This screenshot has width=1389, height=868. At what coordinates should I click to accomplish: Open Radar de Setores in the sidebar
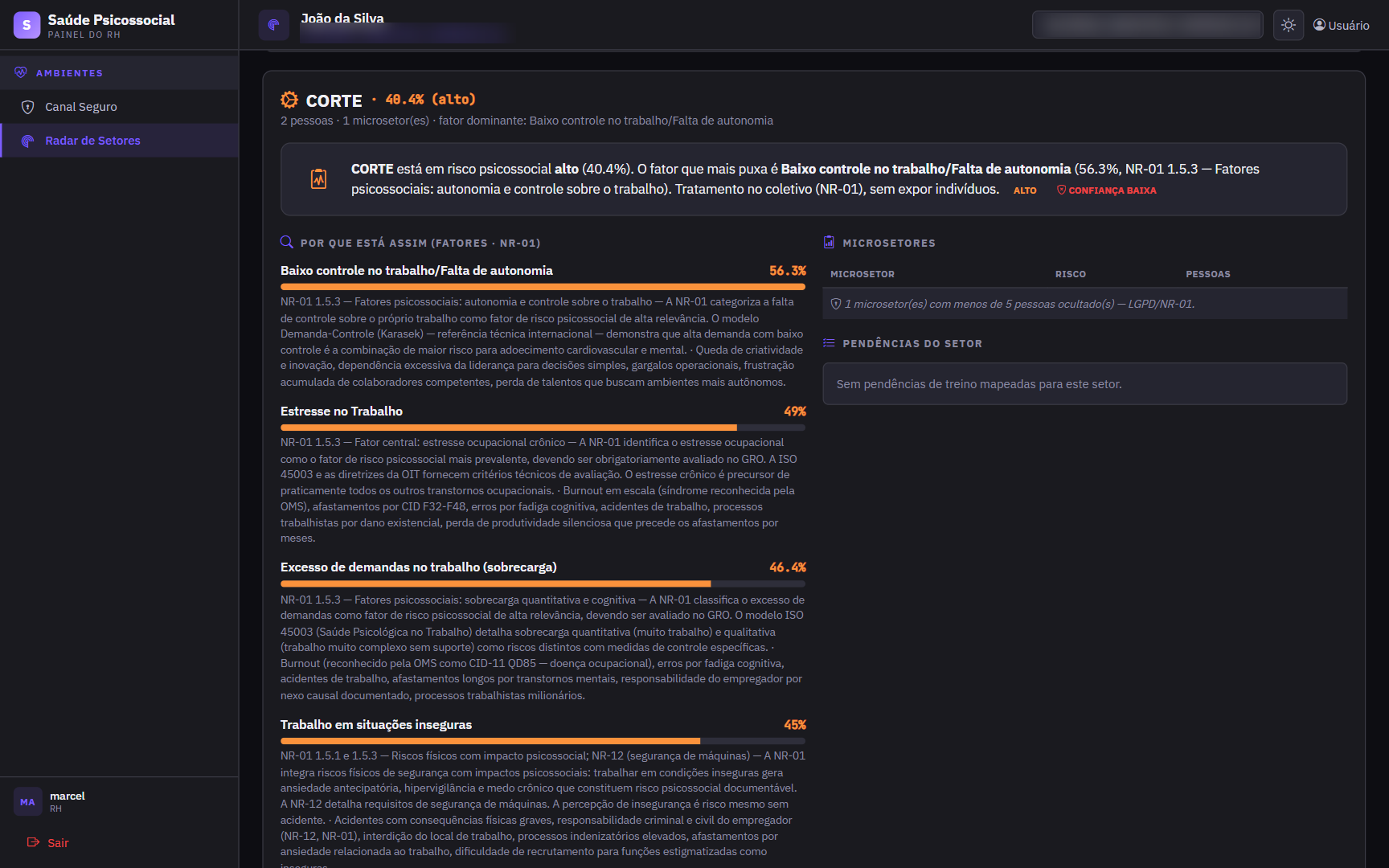(119, 141)
